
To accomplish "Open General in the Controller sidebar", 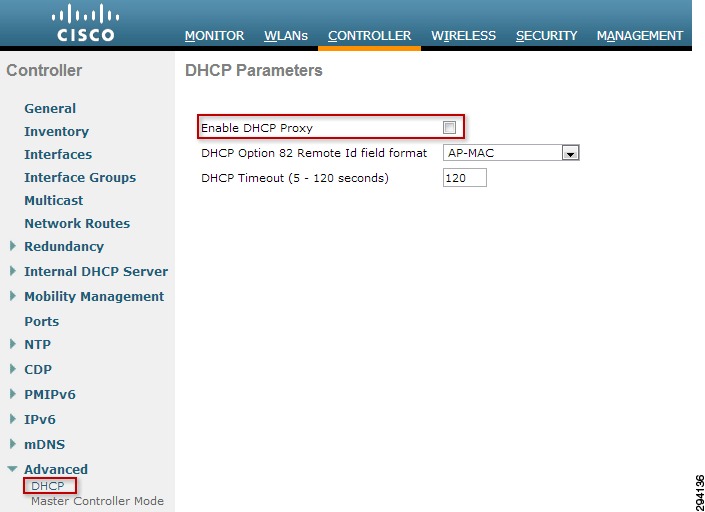I will (x=50, y=108).
